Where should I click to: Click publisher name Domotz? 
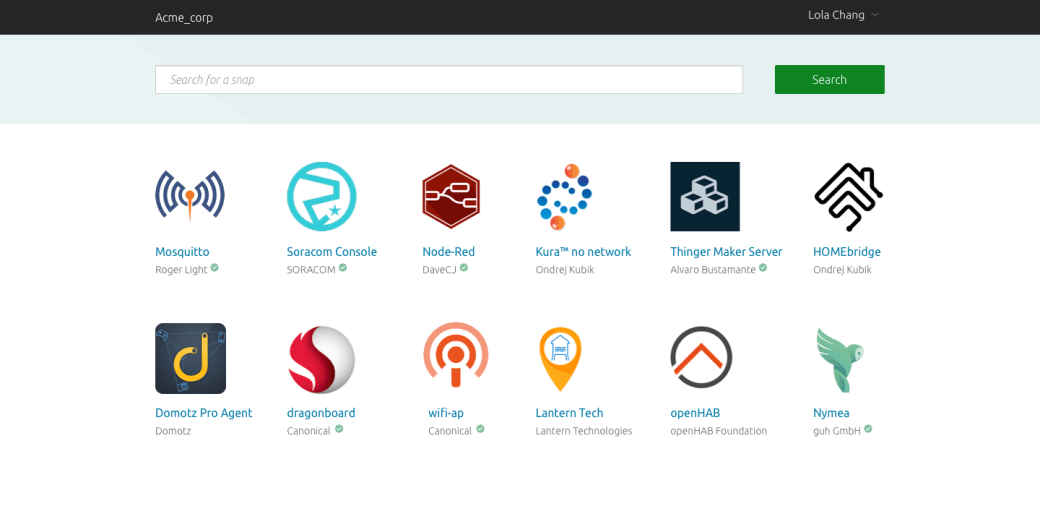pyautogui.click(x=173, y=431)
